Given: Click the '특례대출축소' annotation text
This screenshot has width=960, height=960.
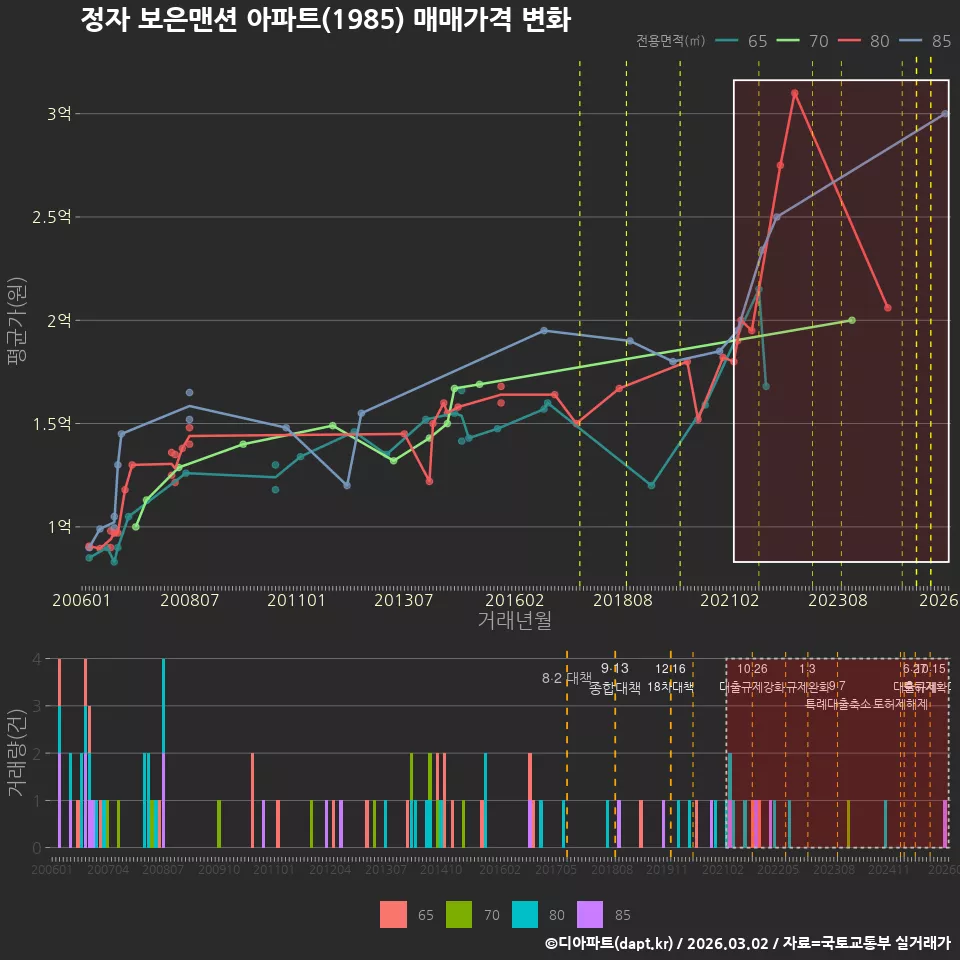Looking at the screenshot, I should click(x=838, y=704).
